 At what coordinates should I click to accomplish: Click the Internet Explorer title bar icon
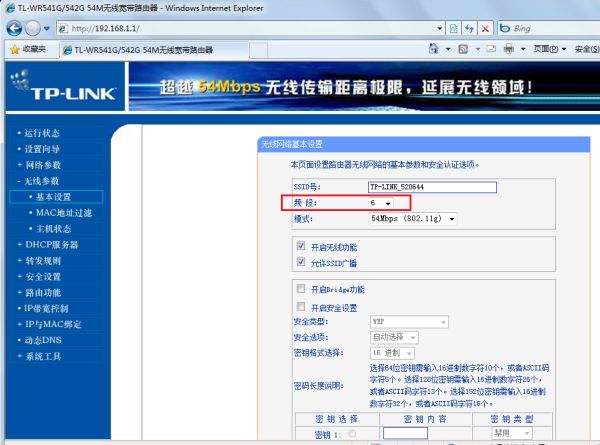[10, 8]
